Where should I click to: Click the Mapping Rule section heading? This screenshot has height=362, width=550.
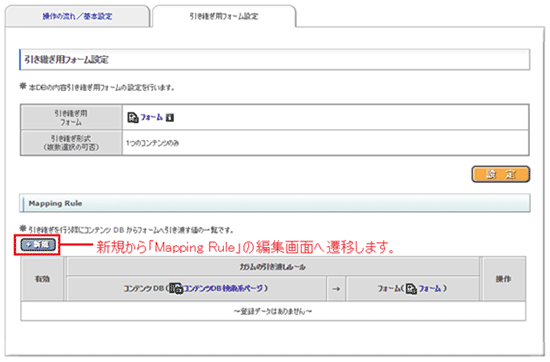pyautogui.click(x=275, y=203)
